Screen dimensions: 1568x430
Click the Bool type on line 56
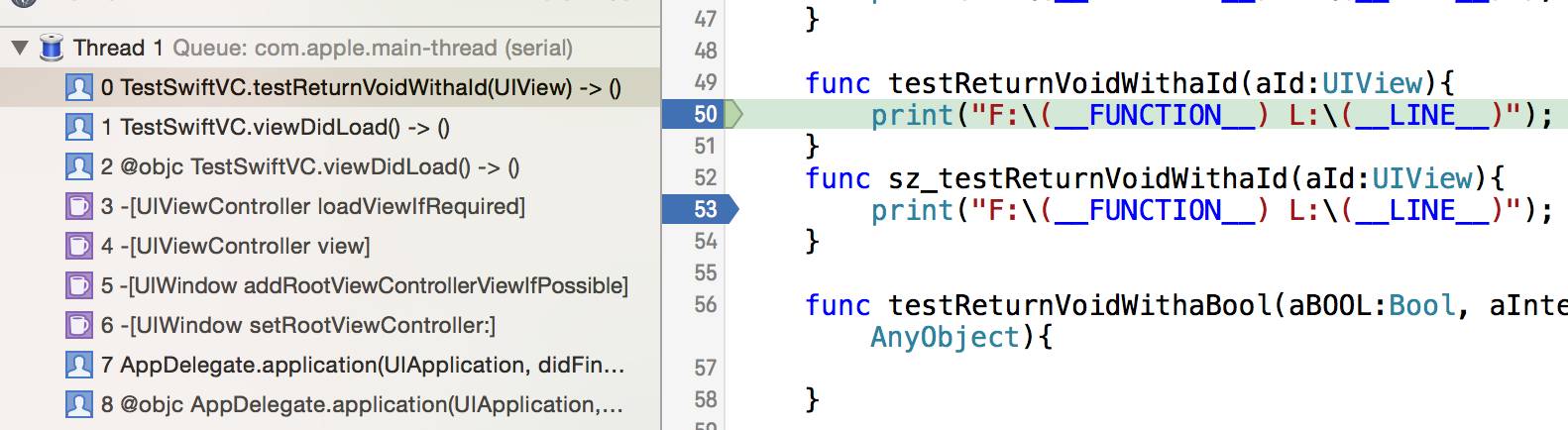1422,305
